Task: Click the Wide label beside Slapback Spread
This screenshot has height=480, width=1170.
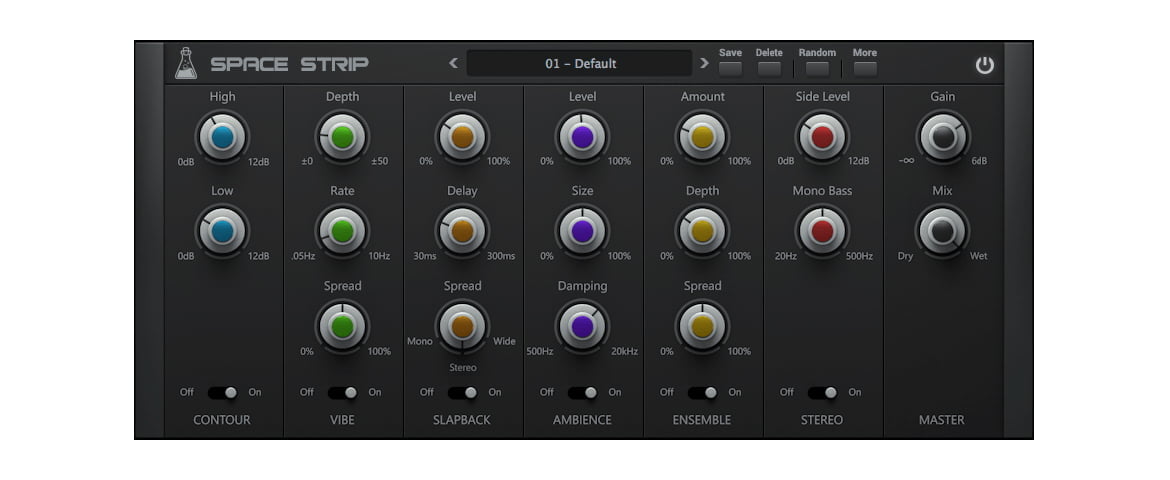Action: [x=504, y=341]
